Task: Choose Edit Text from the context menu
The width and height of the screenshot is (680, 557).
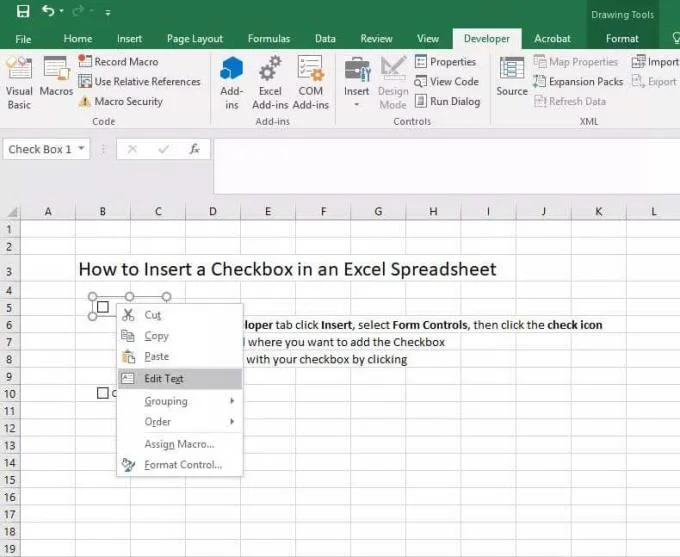Action: (164, 379)
